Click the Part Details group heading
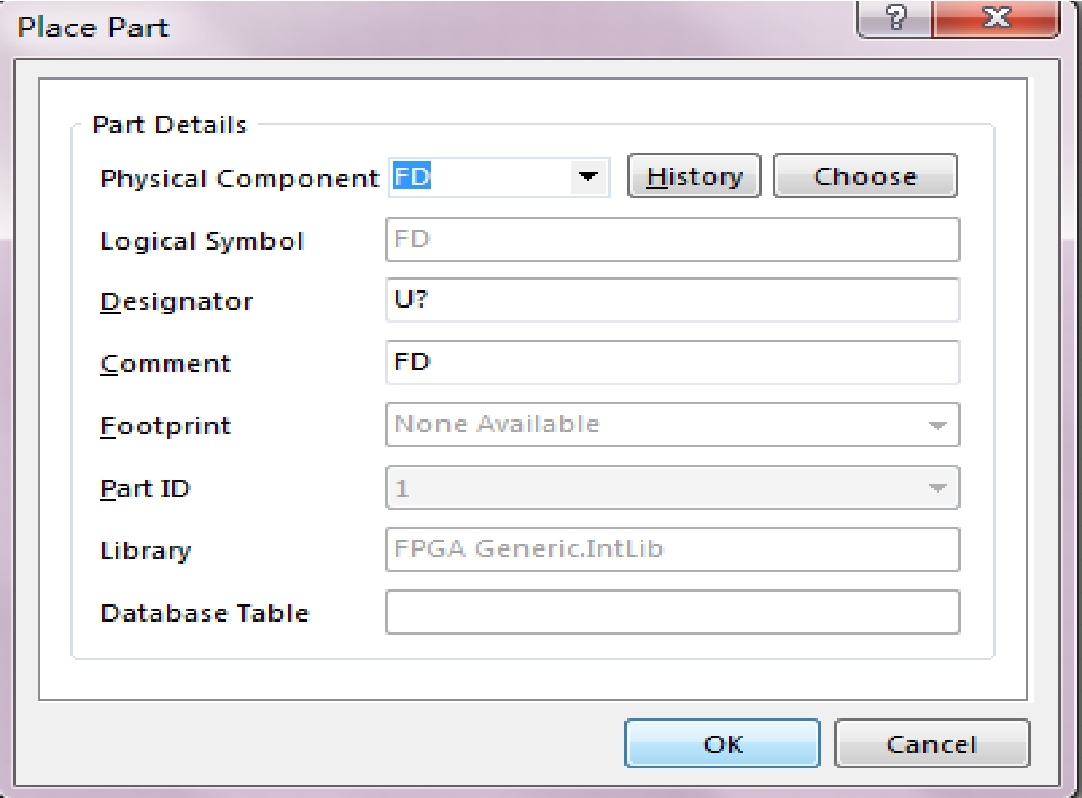This screenshot has width=1082, height=798. 170,125
